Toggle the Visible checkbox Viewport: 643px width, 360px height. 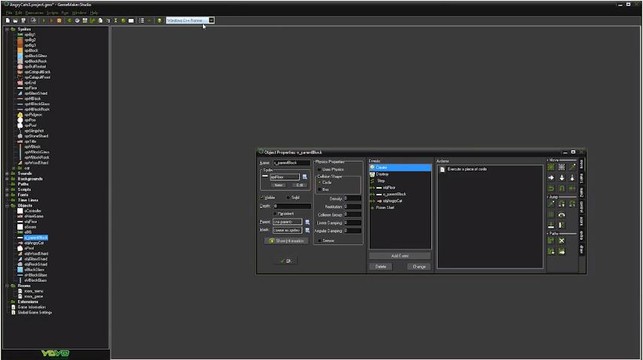coord(262,198)
